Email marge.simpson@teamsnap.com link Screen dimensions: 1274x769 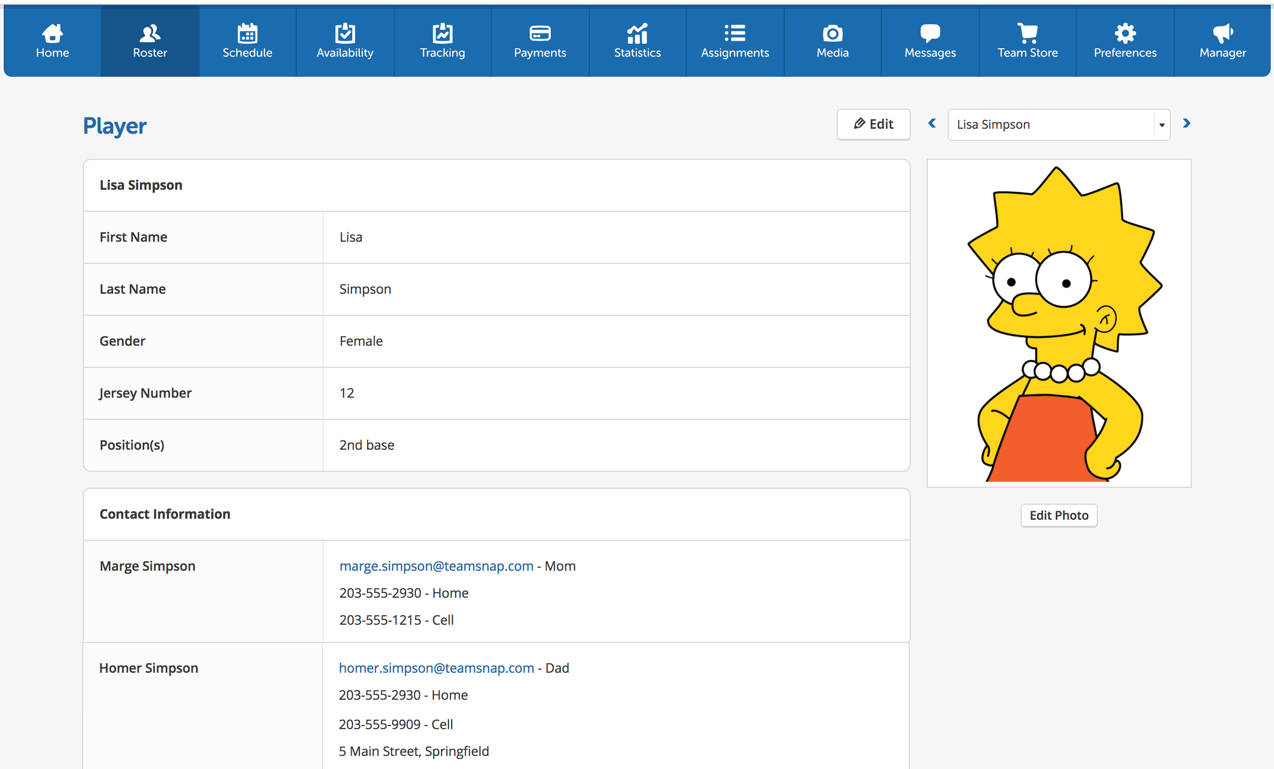click(x=436, y=566)
